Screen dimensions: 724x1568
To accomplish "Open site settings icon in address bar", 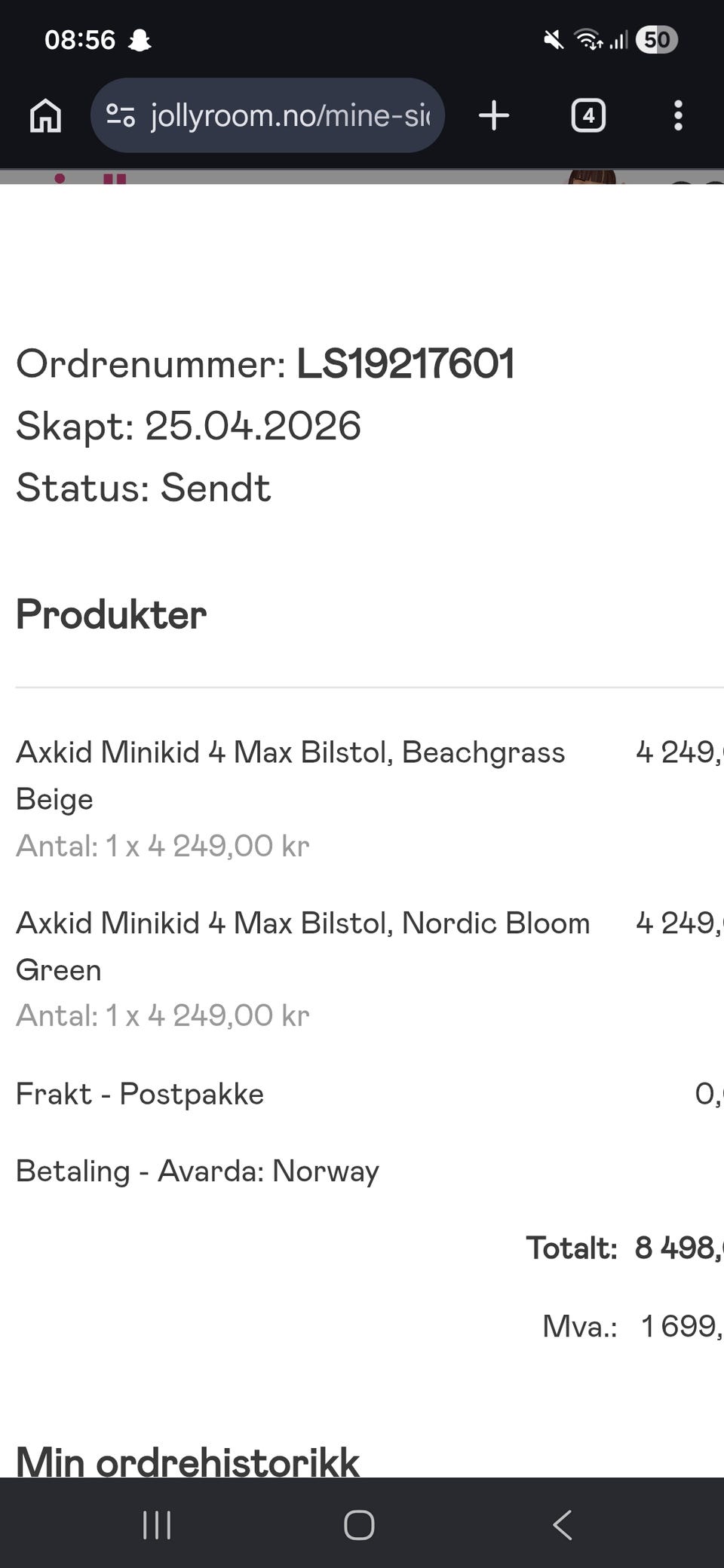I will click(121, 115).
